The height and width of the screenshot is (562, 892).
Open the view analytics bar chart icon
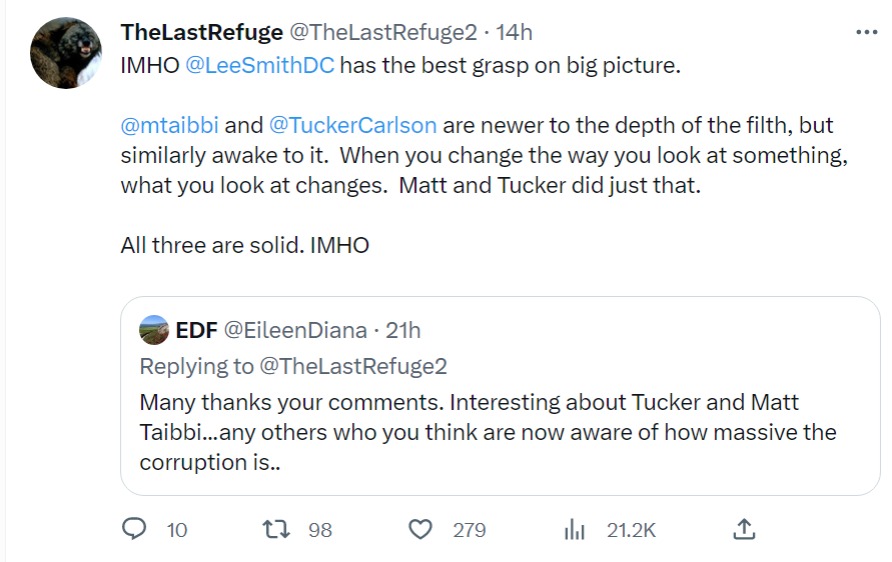(x=574, y=529)
